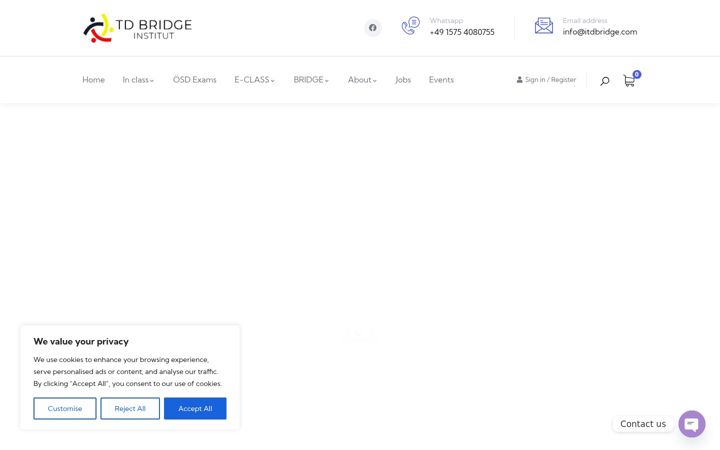Click the phone number +49 1575 4080755
Image resolution: width=720 pixels, height=450 pixels.
(462, 32)
